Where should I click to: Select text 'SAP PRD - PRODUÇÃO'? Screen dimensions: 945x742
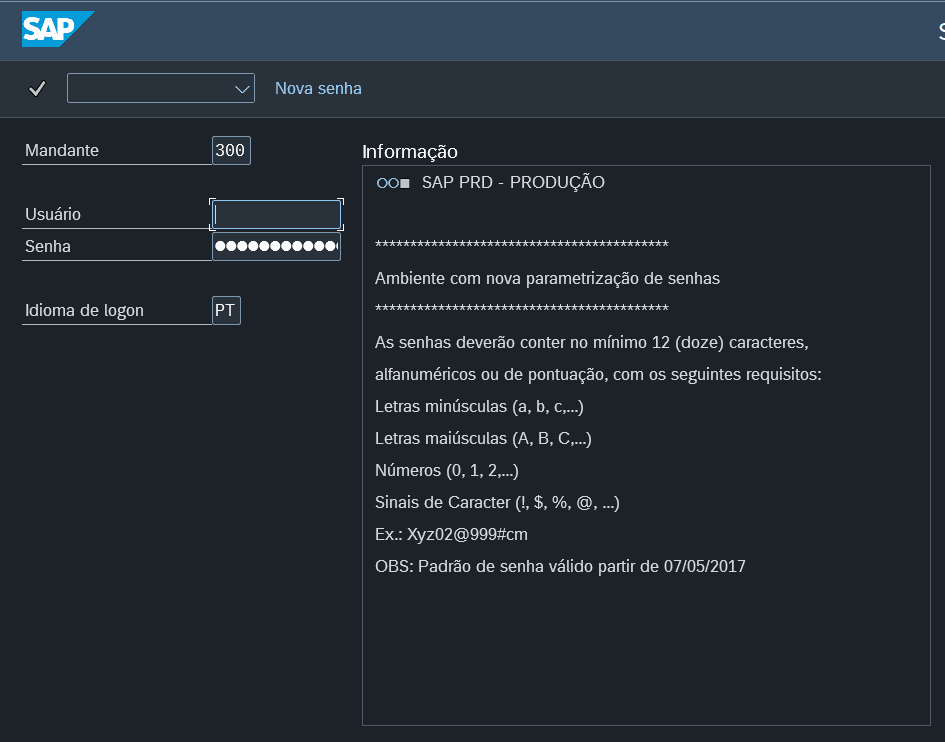coord(513,183)
